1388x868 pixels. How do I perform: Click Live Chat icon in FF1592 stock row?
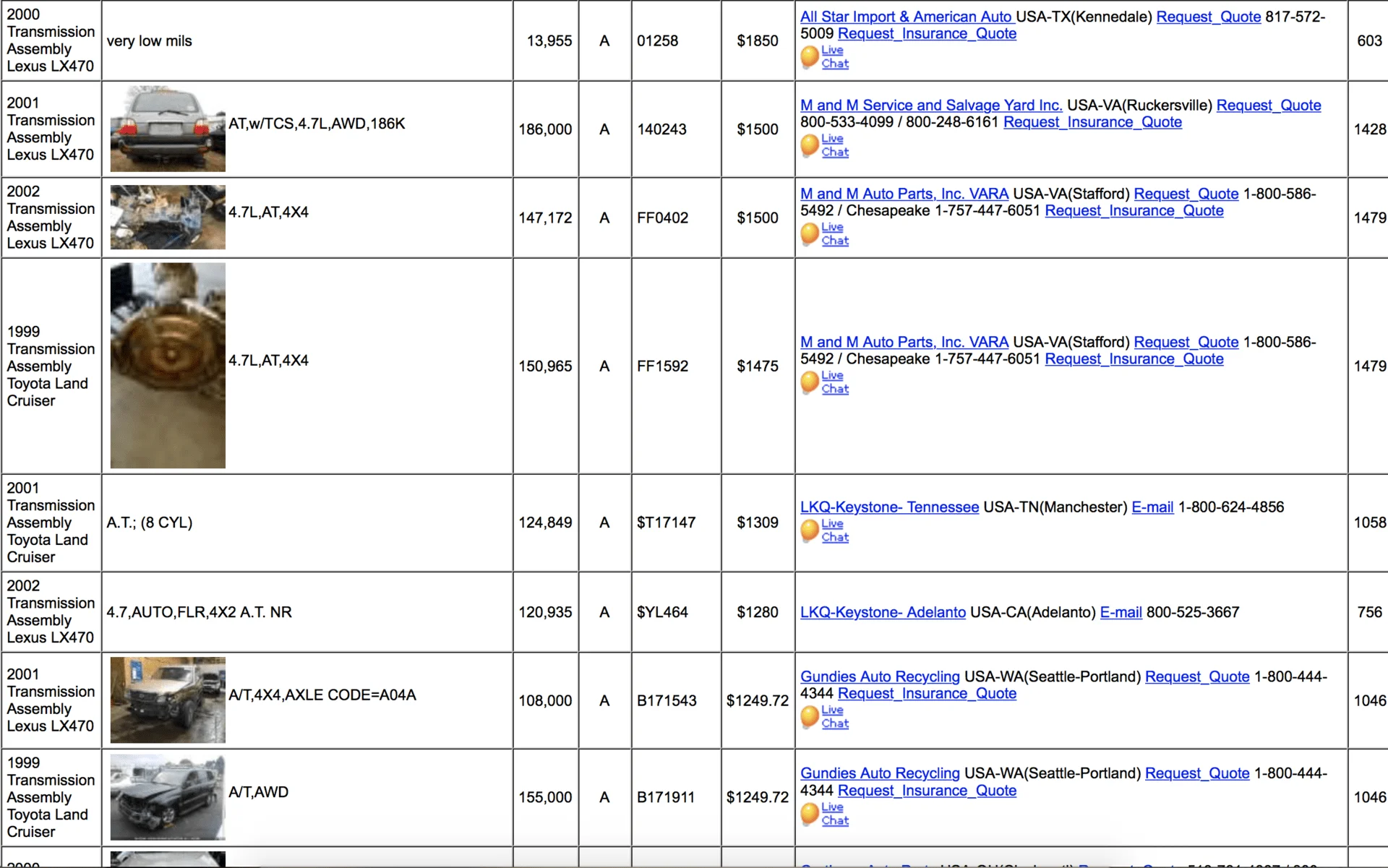coord(825,382)
